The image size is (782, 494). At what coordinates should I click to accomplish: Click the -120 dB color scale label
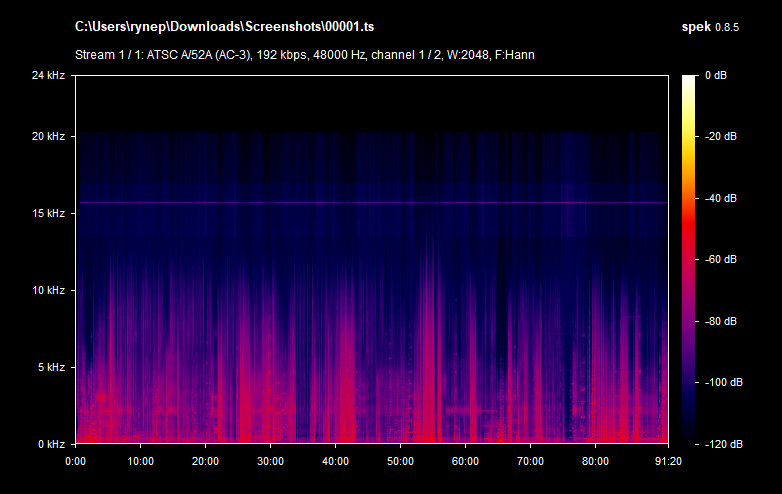click(x=723, y=444)
